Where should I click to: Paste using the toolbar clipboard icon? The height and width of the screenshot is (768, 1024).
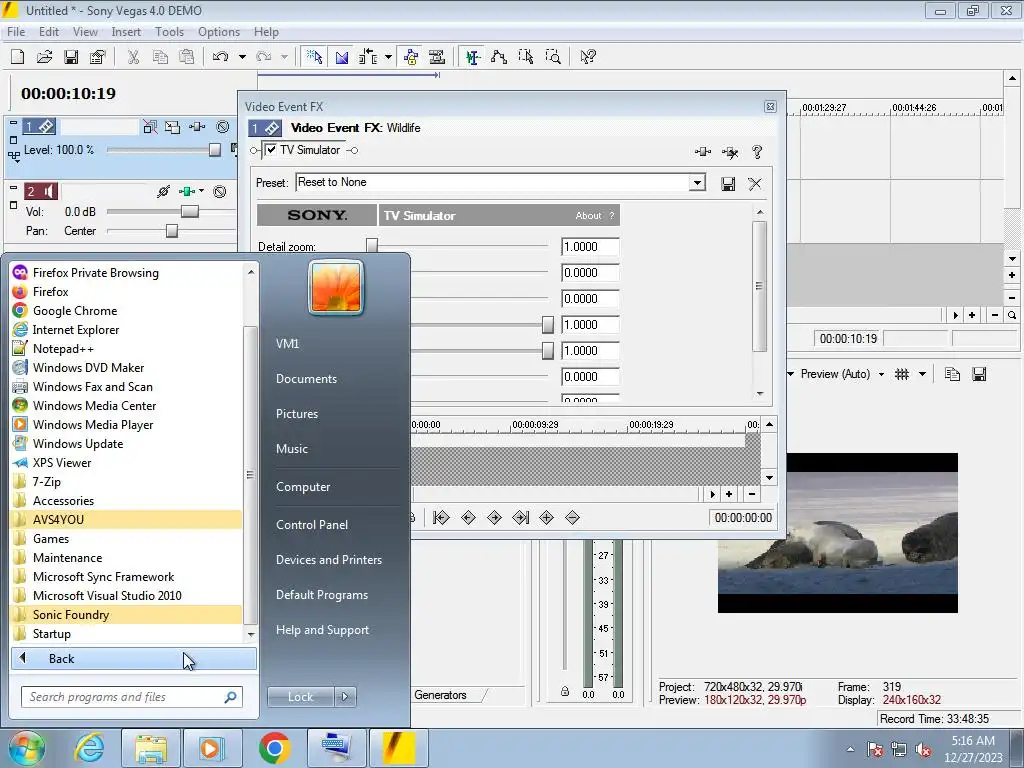click(x=187, y=57)
